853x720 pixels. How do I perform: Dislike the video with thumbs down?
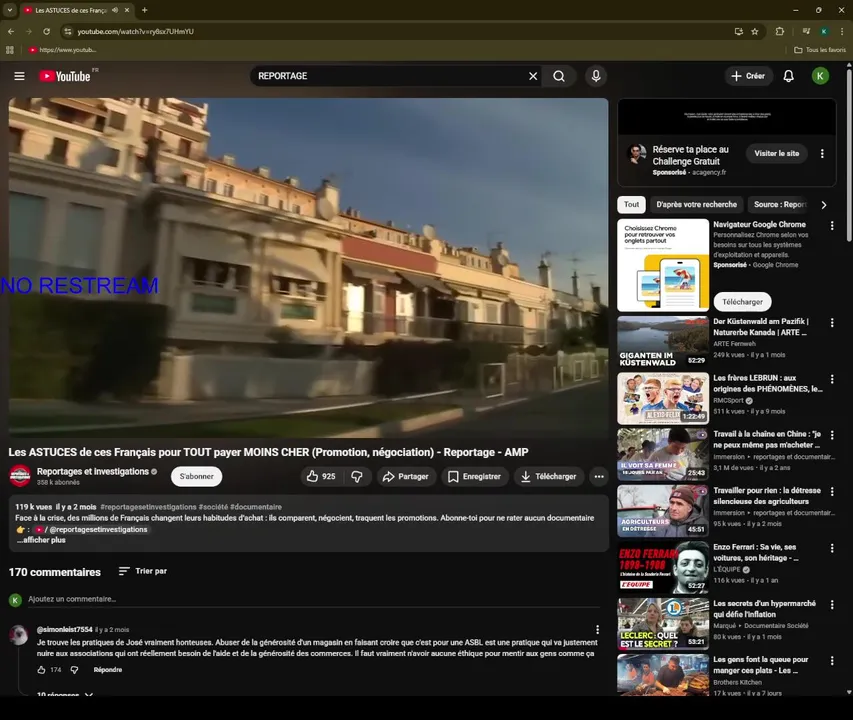click(357, 476)
